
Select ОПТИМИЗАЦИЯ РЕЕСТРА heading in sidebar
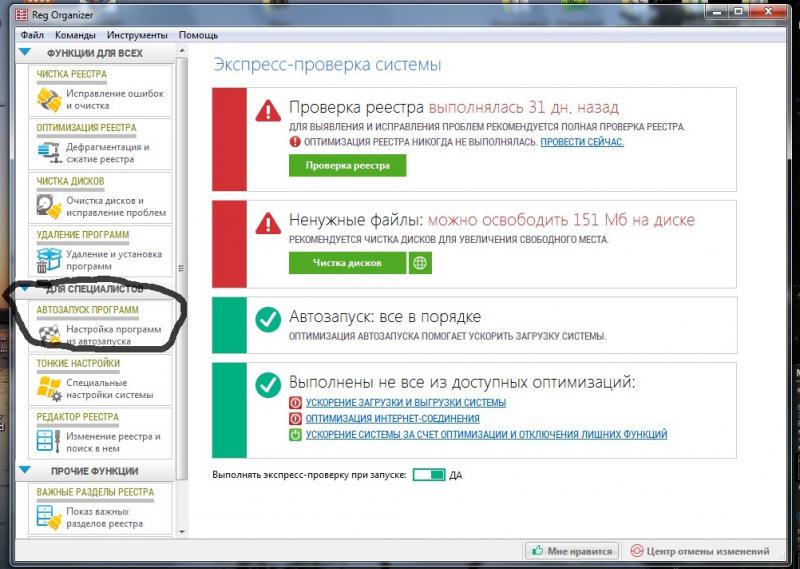86,128
